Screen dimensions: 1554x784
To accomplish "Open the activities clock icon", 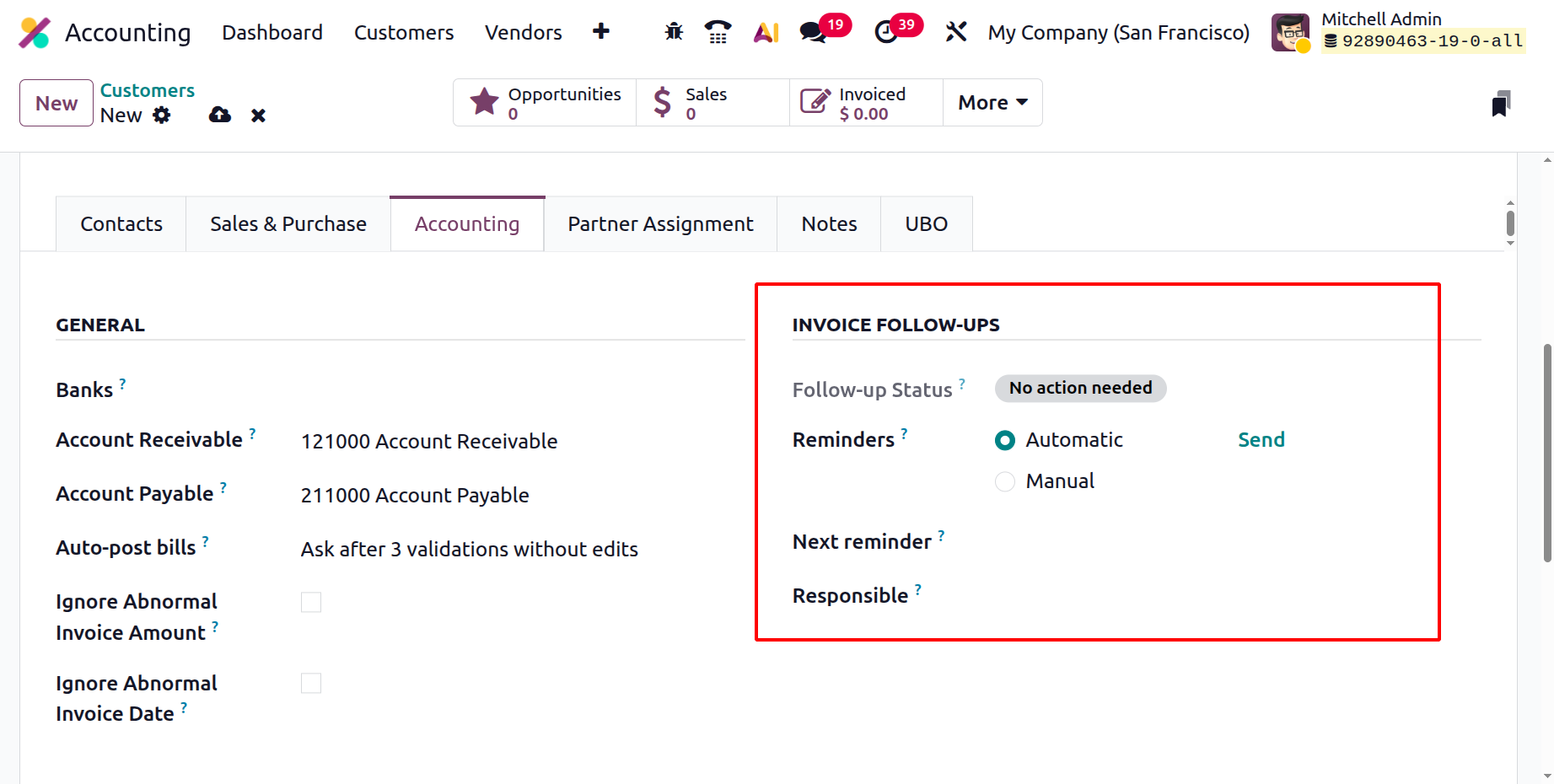I will tap(886, 32).
